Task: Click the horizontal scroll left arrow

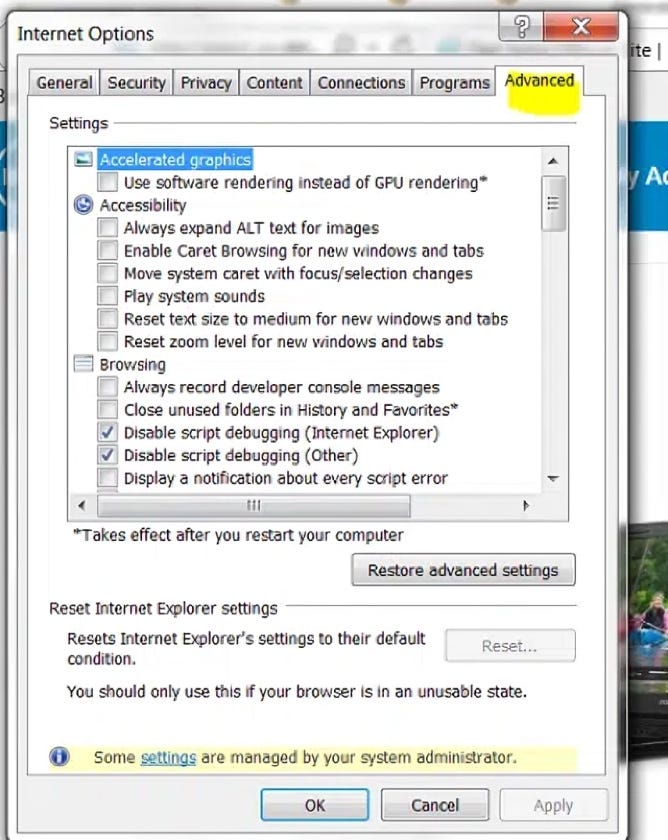Action: [82, 505]
